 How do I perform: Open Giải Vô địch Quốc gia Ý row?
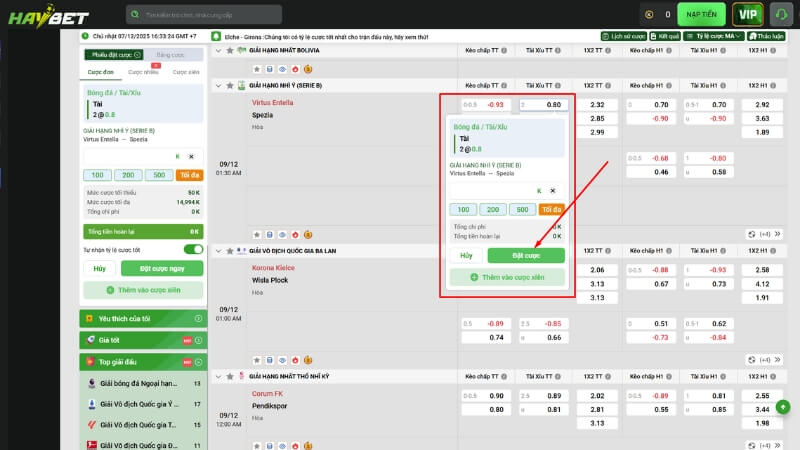(143, 404)
